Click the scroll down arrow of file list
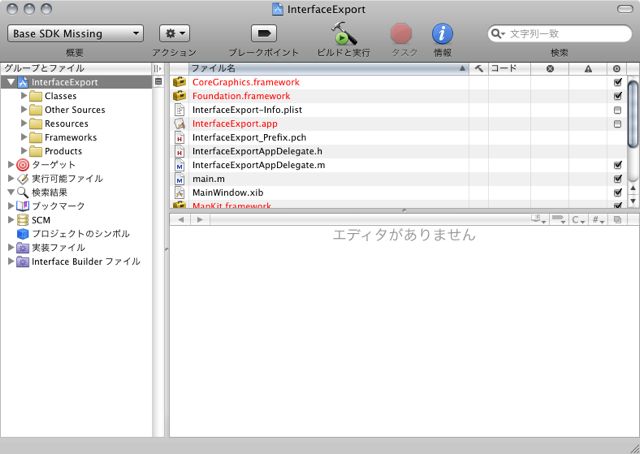 [x=633, y=201]
